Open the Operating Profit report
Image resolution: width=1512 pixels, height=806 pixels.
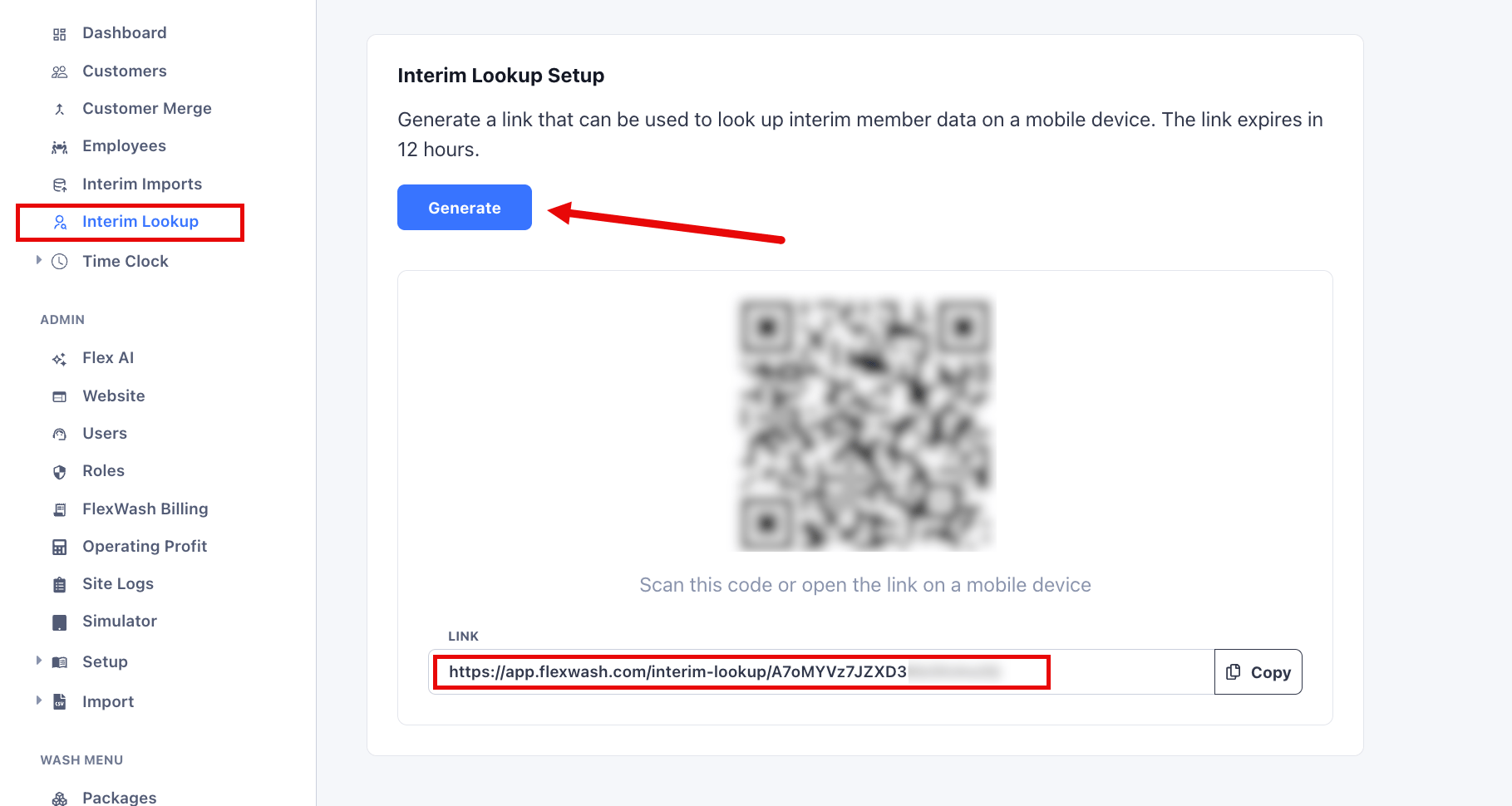pos(145,547)
